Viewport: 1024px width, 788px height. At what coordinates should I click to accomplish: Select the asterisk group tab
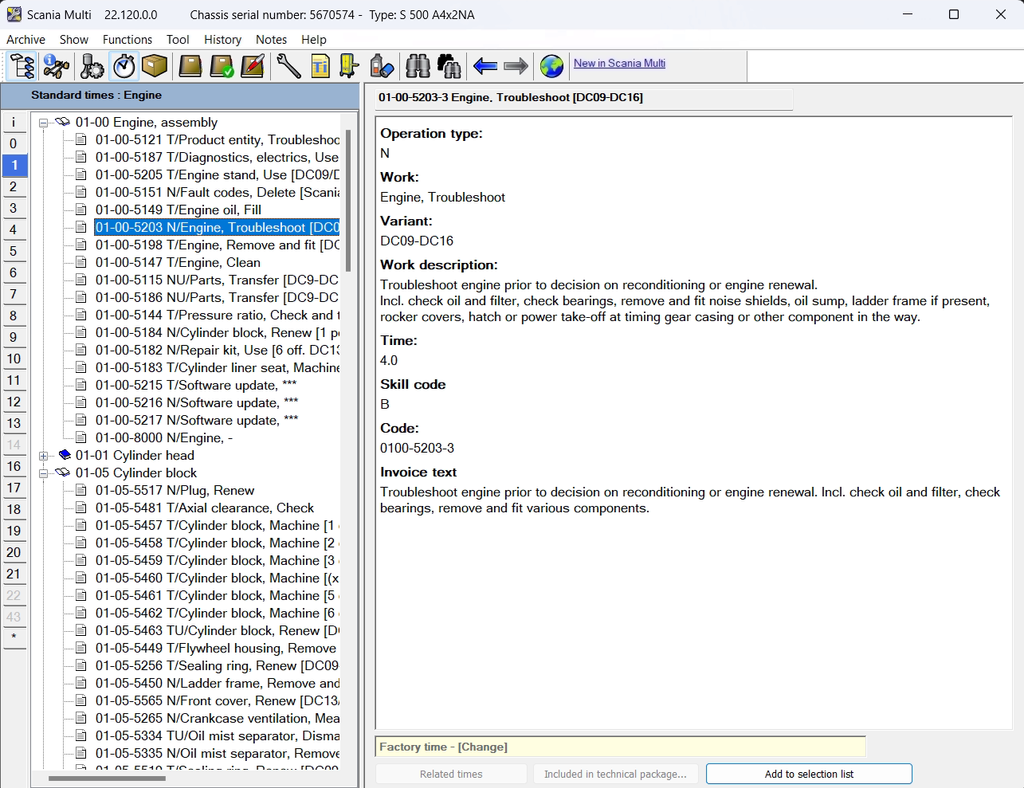[x=14, y=637]
